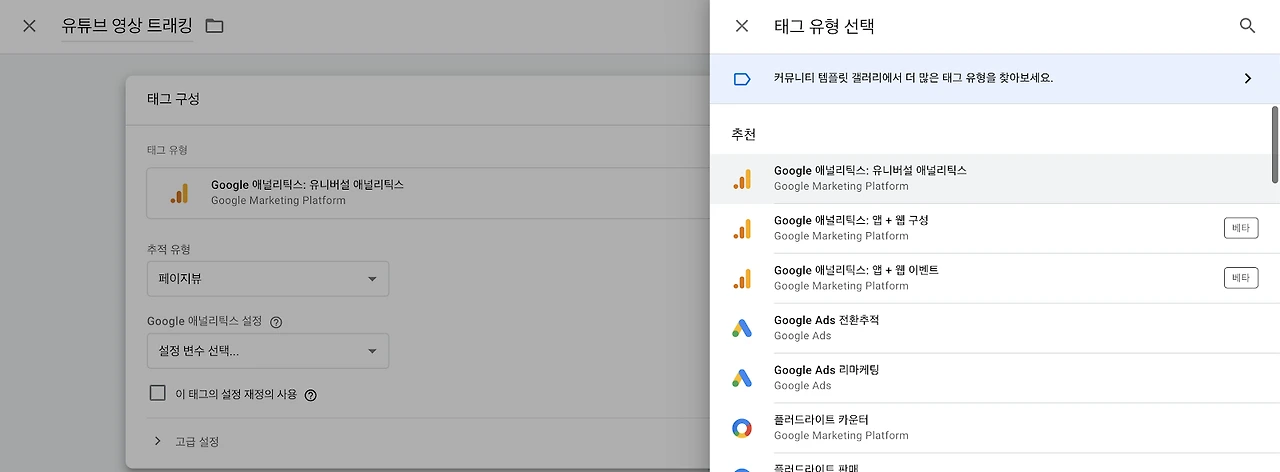Click selected tag type card in 태그 구성

tap(426, 193)
